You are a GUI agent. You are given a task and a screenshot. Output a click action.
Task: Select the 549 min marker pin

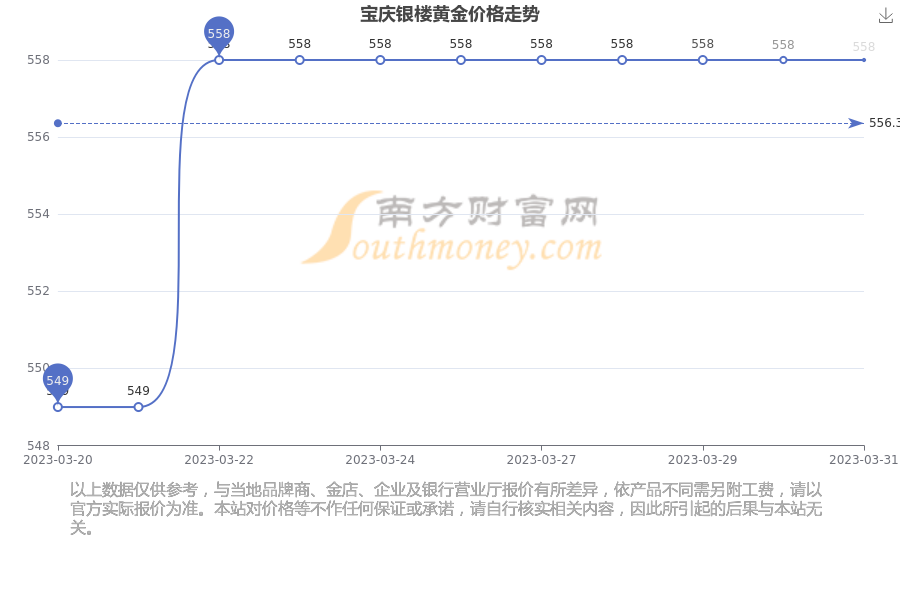click(57, 381)
